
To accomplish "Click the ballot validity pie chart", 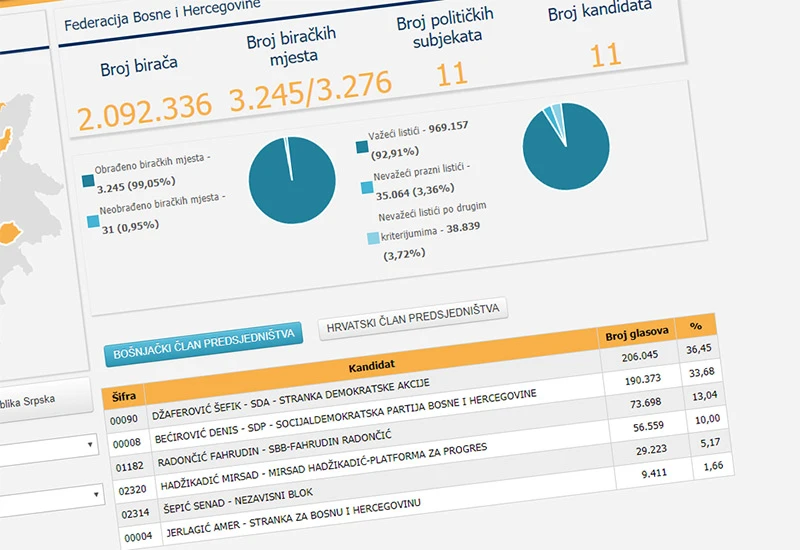I will point(566,146).
